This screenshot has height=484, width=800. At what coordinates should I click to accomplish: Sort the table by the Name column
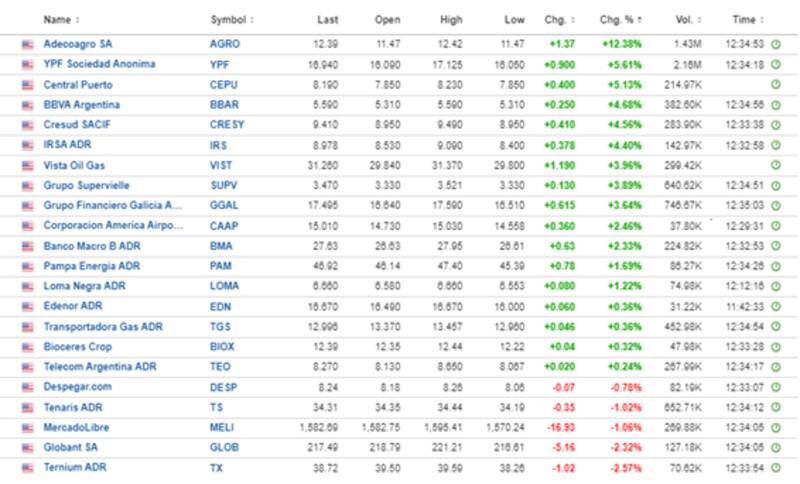62,19
